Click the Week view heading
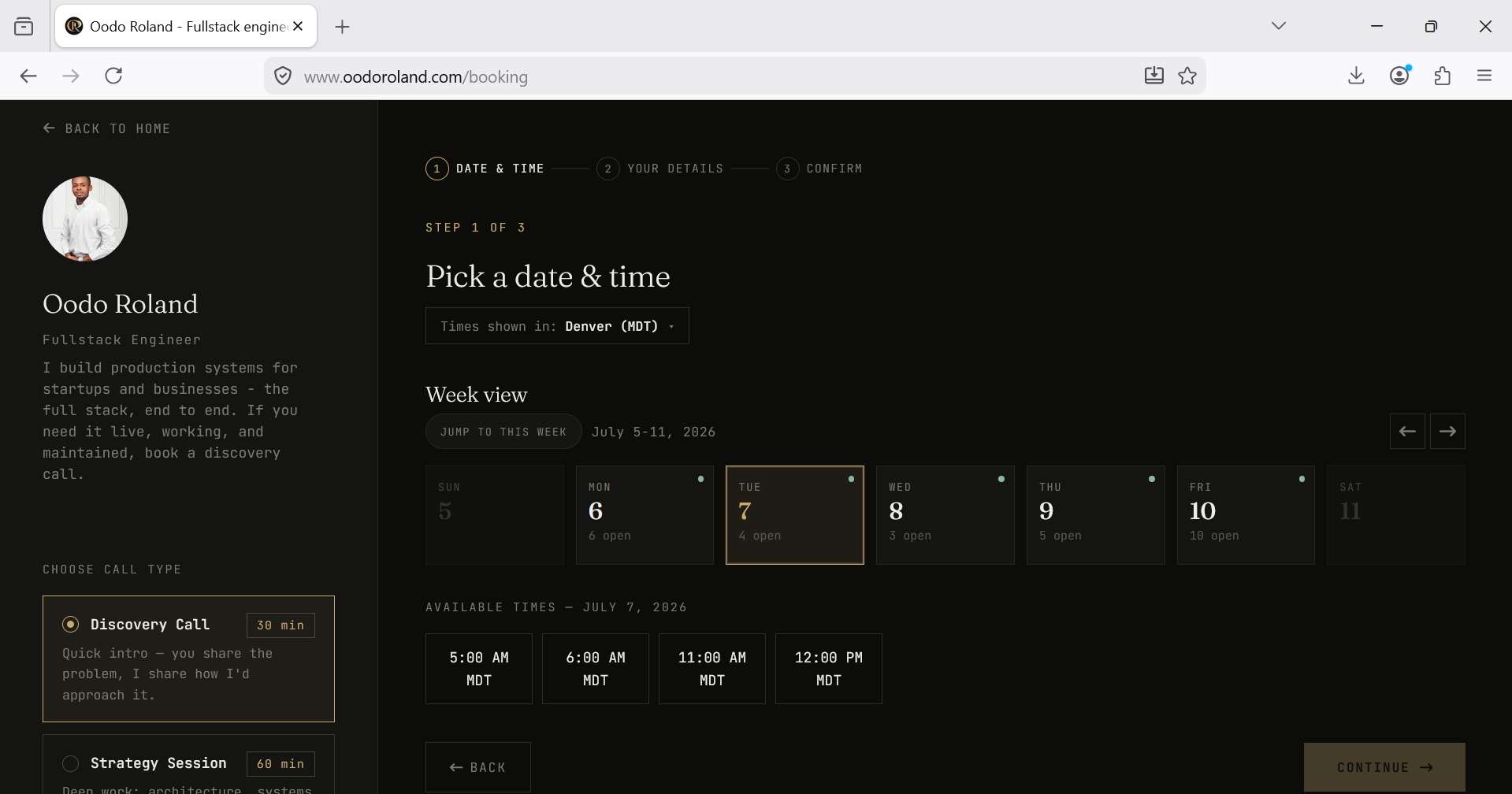Viewport: 1512px width, 794px height. click(477, 395)
